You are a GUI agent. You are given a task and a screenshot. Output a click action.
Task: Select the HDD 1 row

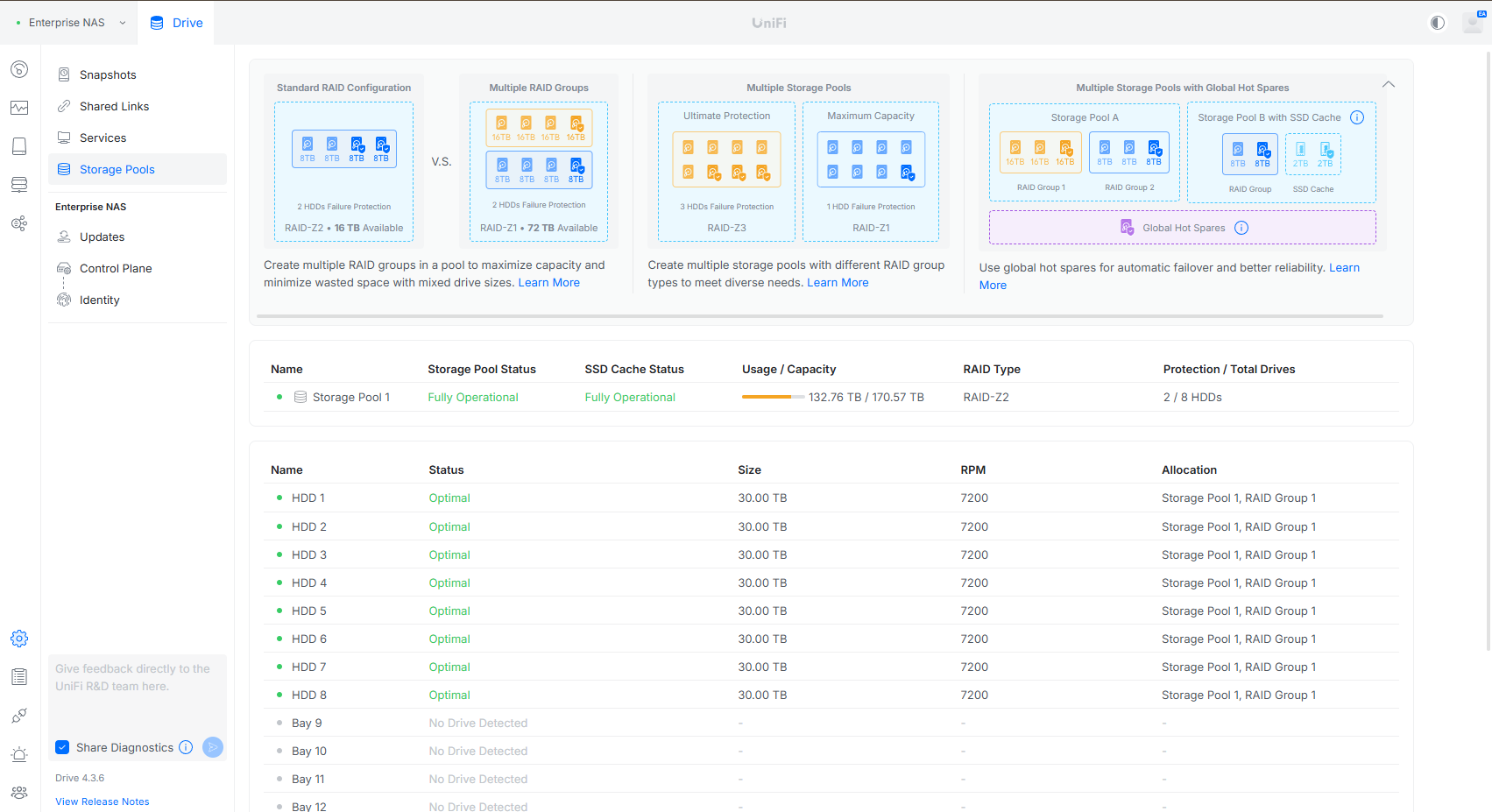click(831, 498)
